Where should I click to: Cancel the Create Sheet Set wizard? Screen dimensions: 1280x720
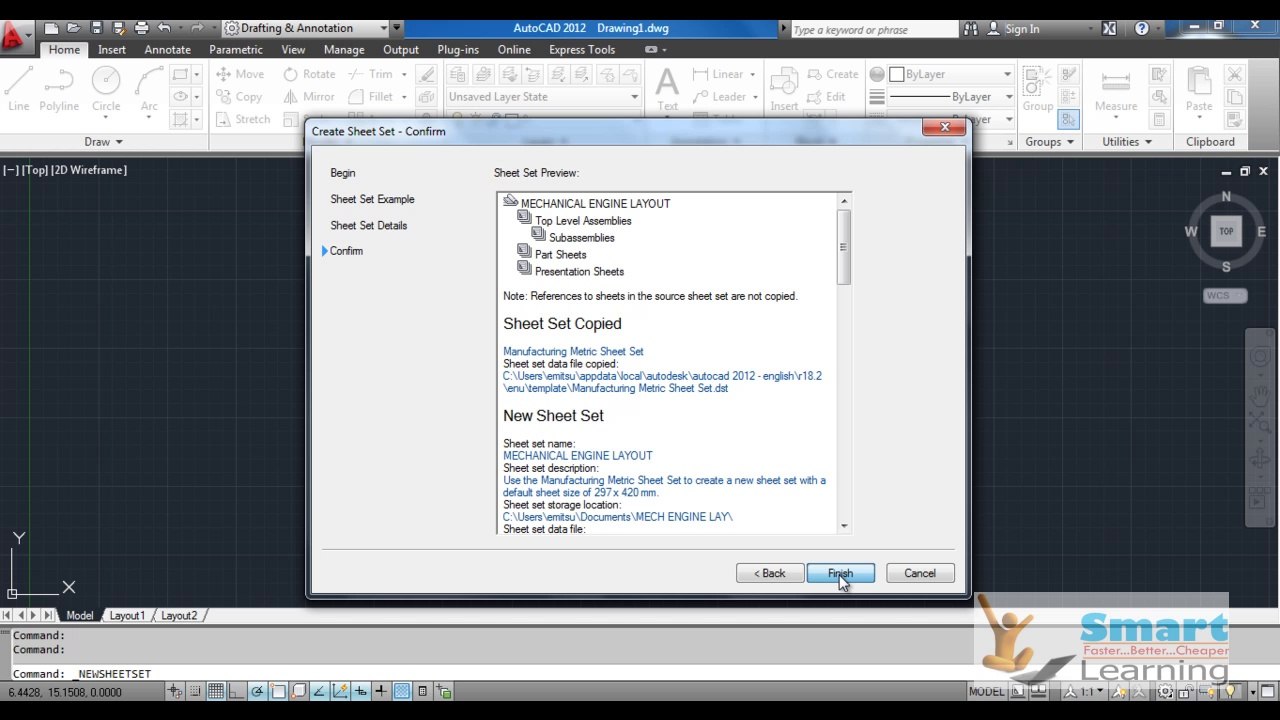[920, 573]
